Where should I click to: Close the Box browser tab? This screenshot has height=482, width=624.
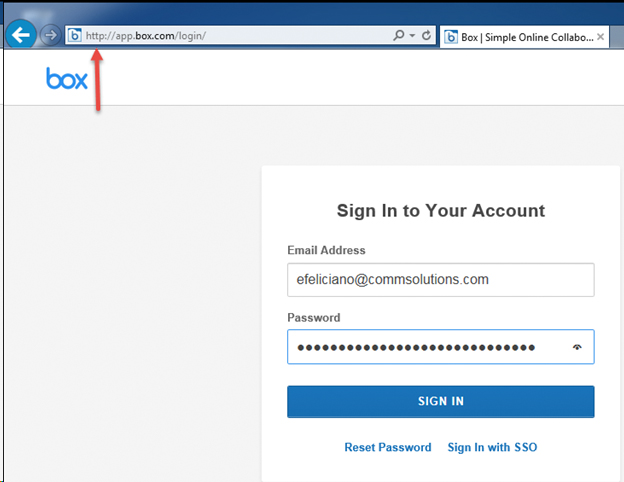(602, 37)
